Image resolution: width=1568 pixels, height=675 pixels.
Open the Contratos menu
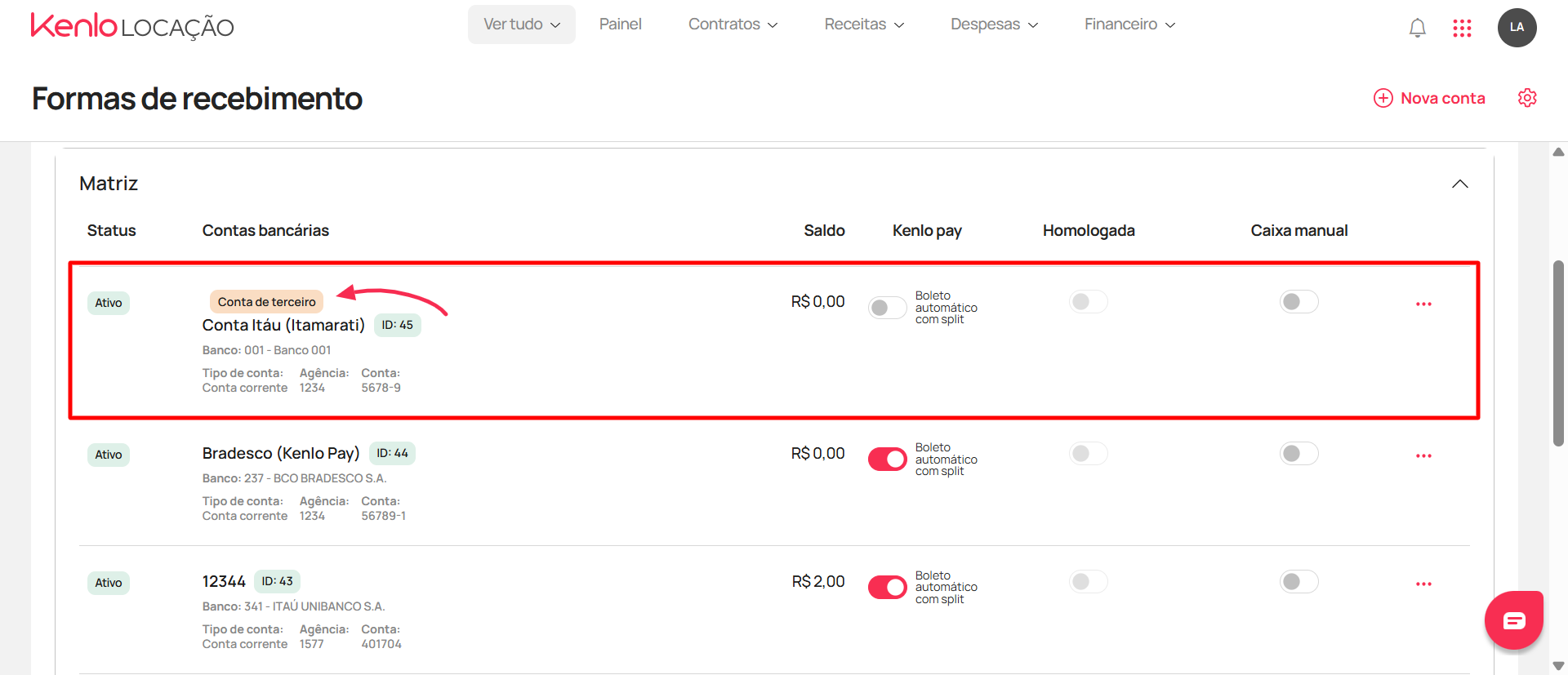[733, 24]
